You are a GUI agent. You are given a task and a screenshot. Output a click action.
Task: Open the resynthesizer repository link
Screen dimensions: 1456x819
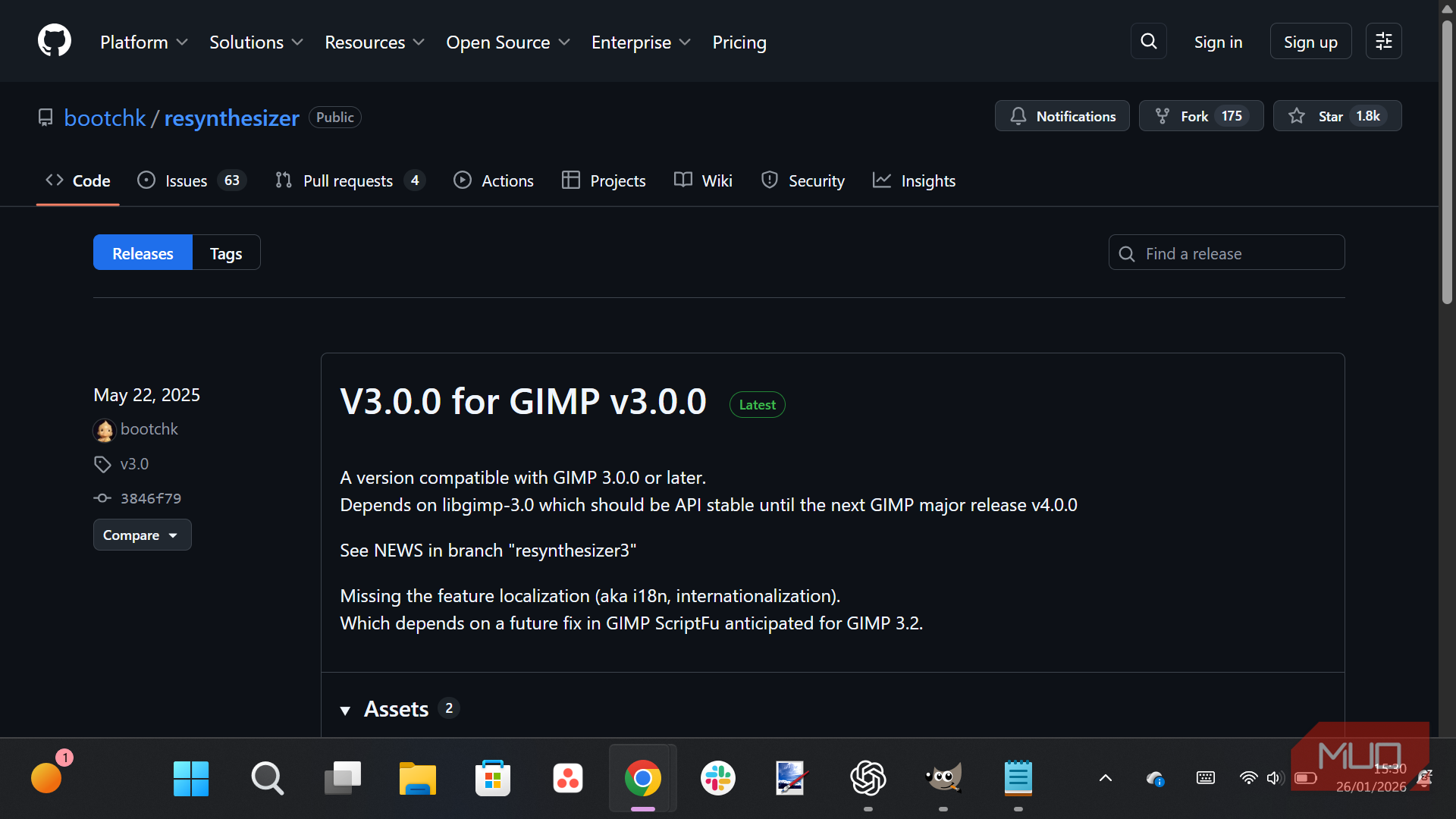click(x=231, y=118)
